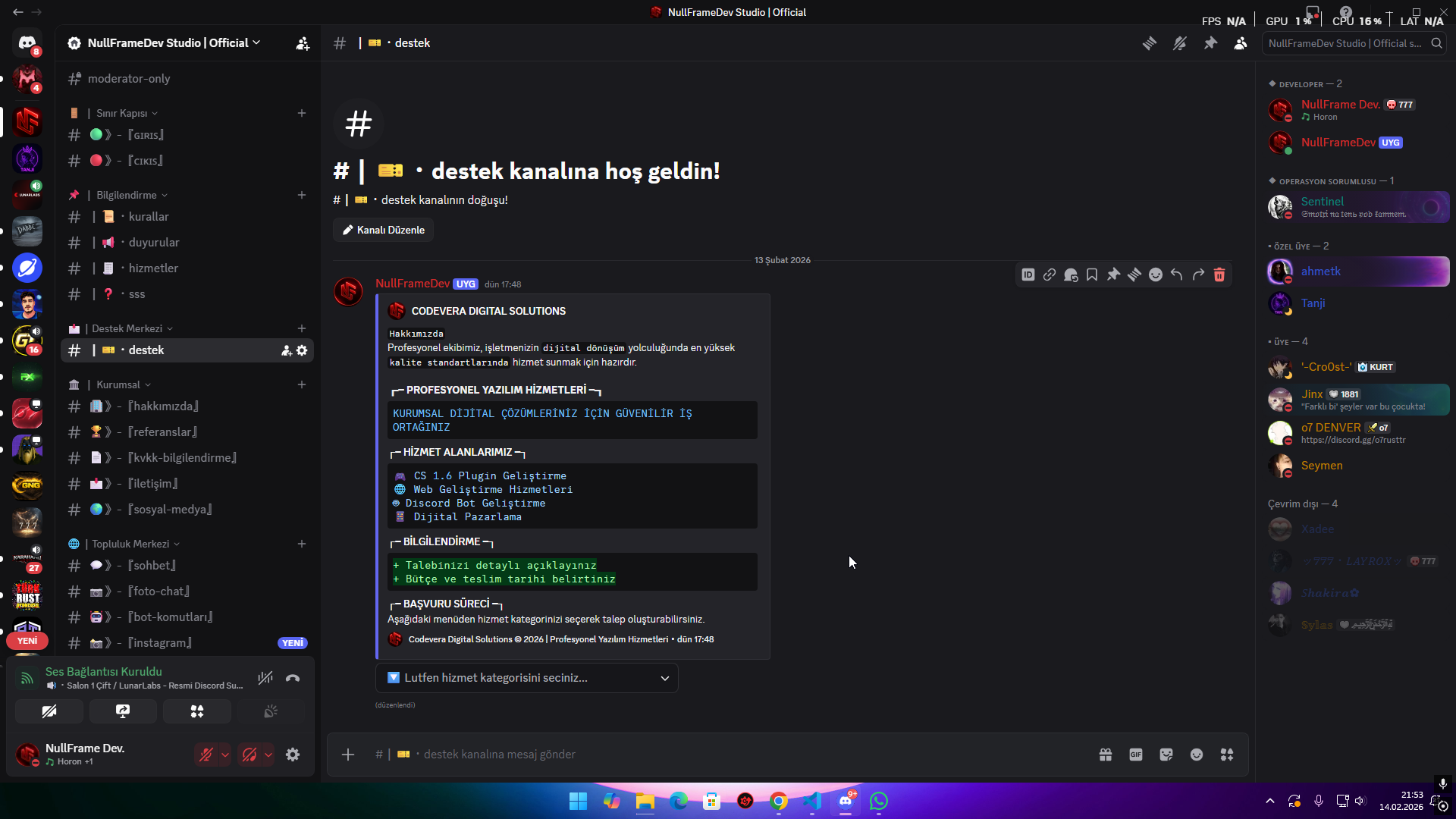Share your screen in voice panel
The image size is (1456, 819).
(123, 711)
